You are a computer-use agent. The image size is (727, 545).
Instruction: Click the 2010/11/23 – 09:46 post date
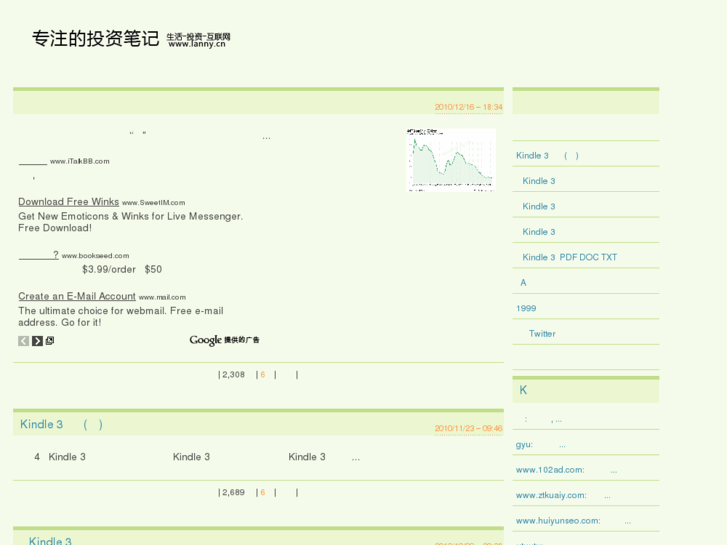468,429
